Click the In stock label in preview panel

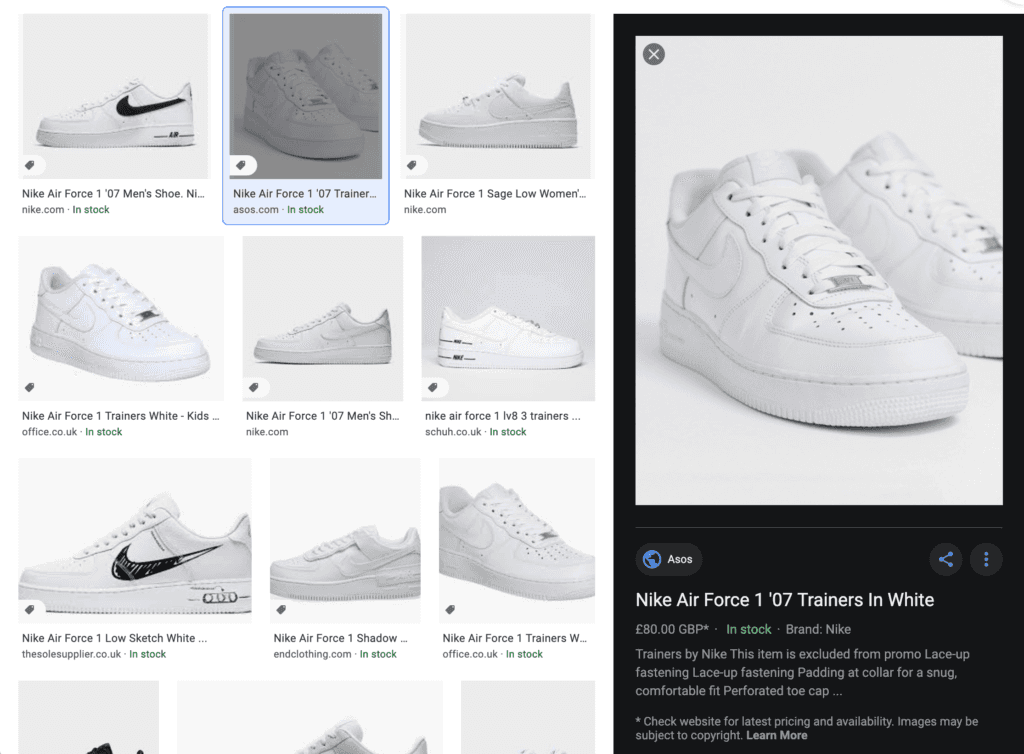pos(748,629)
